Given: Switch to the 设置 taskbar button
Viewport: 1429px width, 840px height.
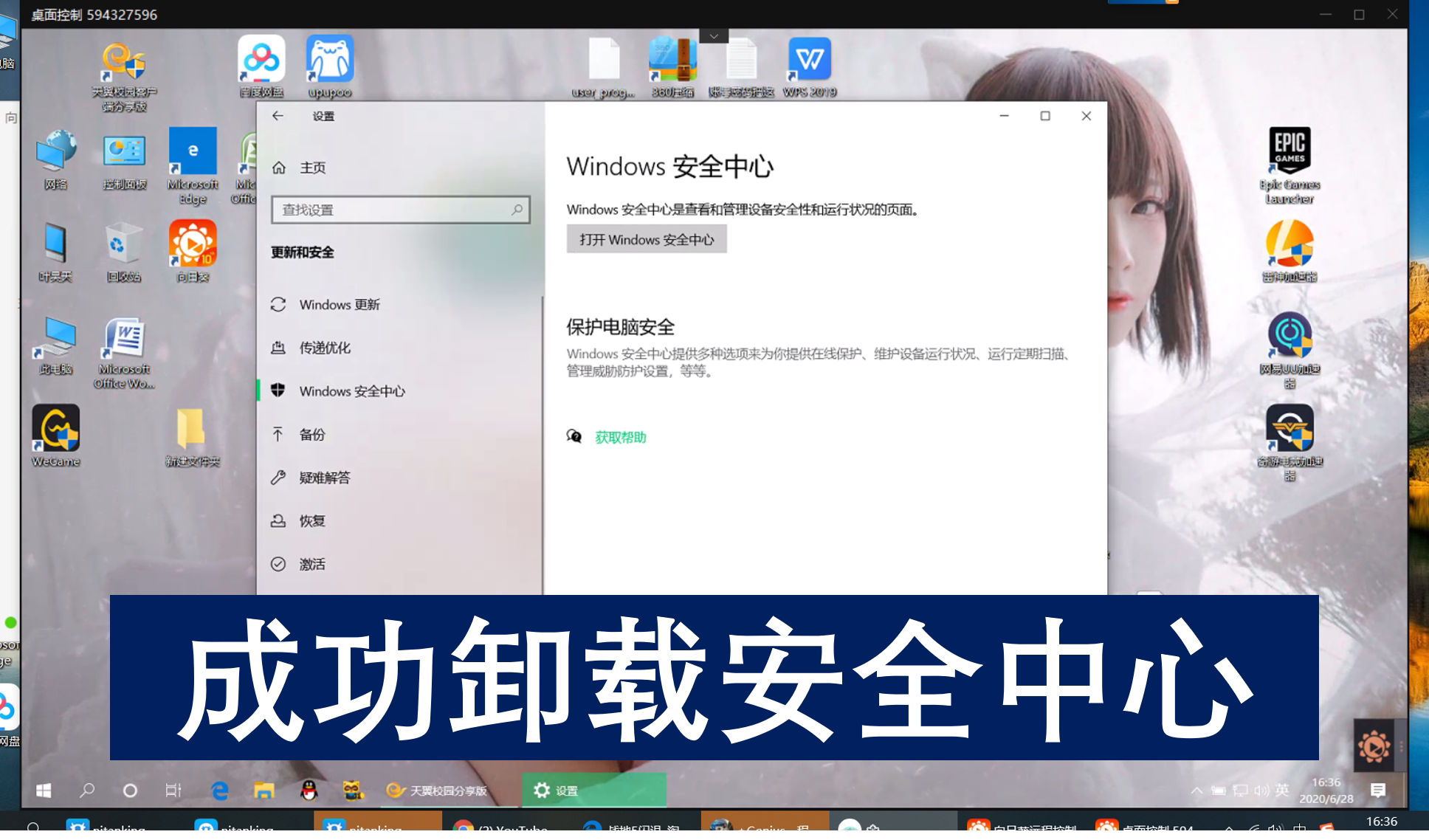Looking at the screenshot, I should point(594,791).
